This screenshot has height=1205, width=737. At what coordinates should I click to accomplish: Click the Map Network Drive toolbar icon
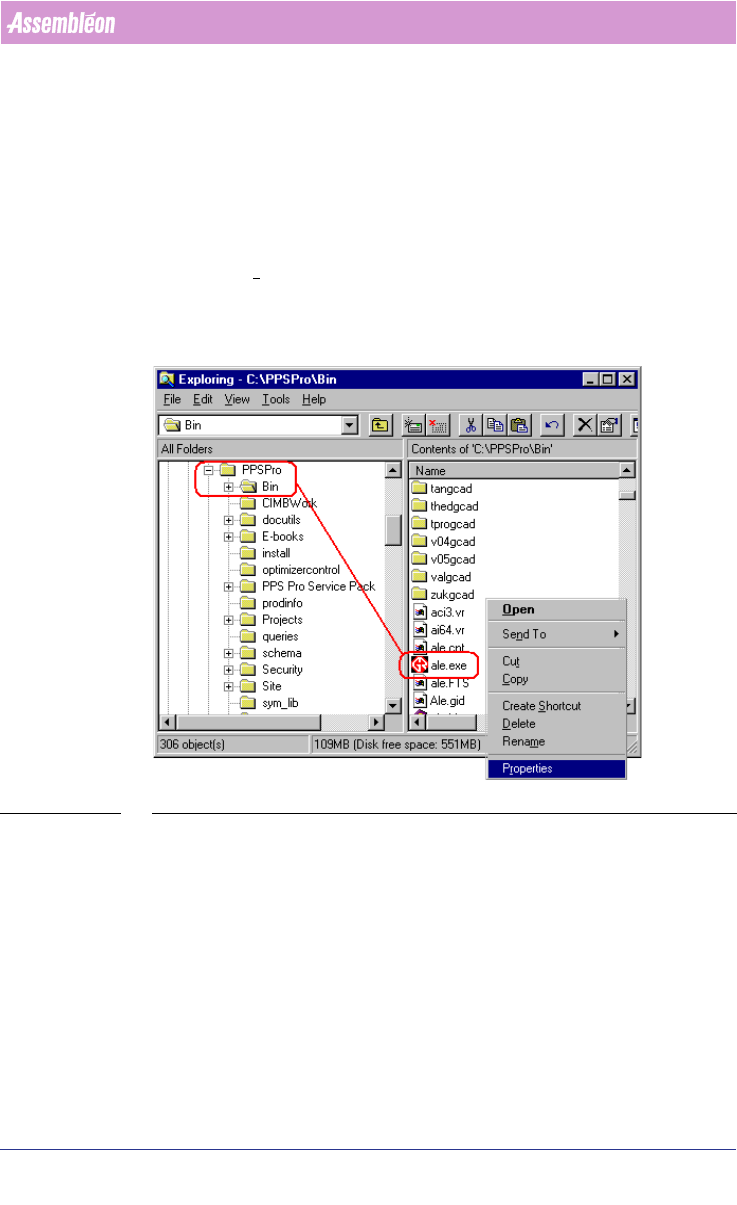click(413, 425)
